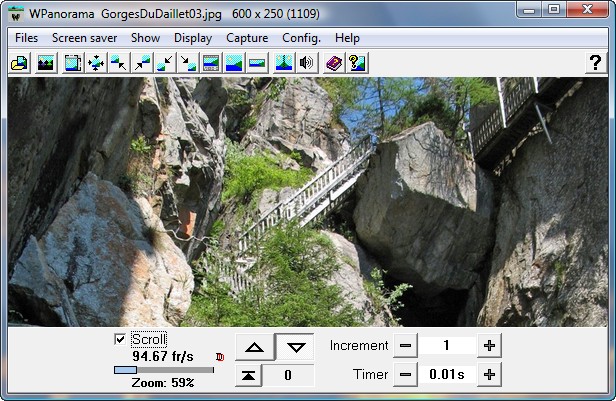Click the framed landscape with bar icon
Image resolution: width=616 pixels, height=401 pixels.
(211, 63)
